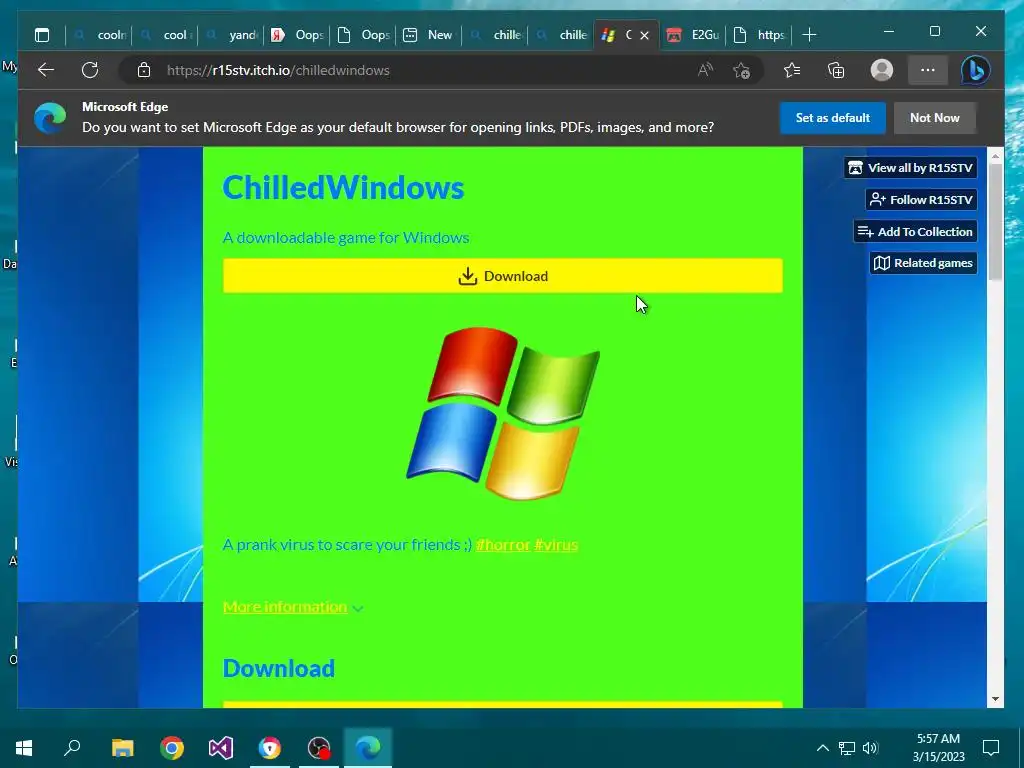The image size is (1024, 768).
Task: Close the current ChilledWindows tab
Action: click(645, 35)
